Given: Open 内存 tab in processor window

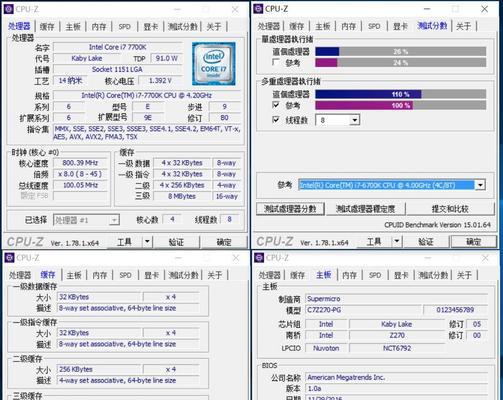Looking at the screenshot, I should click(99, 26).
